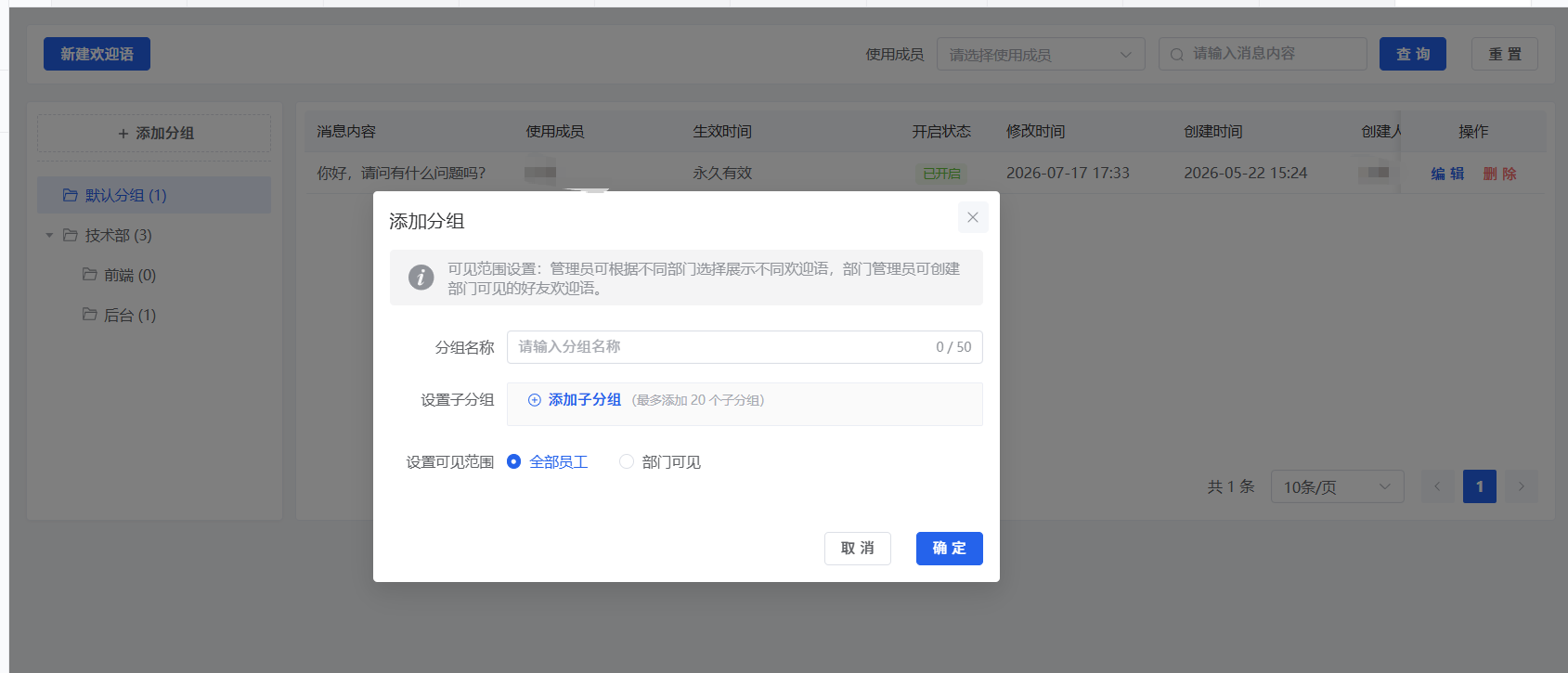The width and height of the screenshot is (1568, 673).
Task: Click the 已开启 status tag
Action: (941, 174)
